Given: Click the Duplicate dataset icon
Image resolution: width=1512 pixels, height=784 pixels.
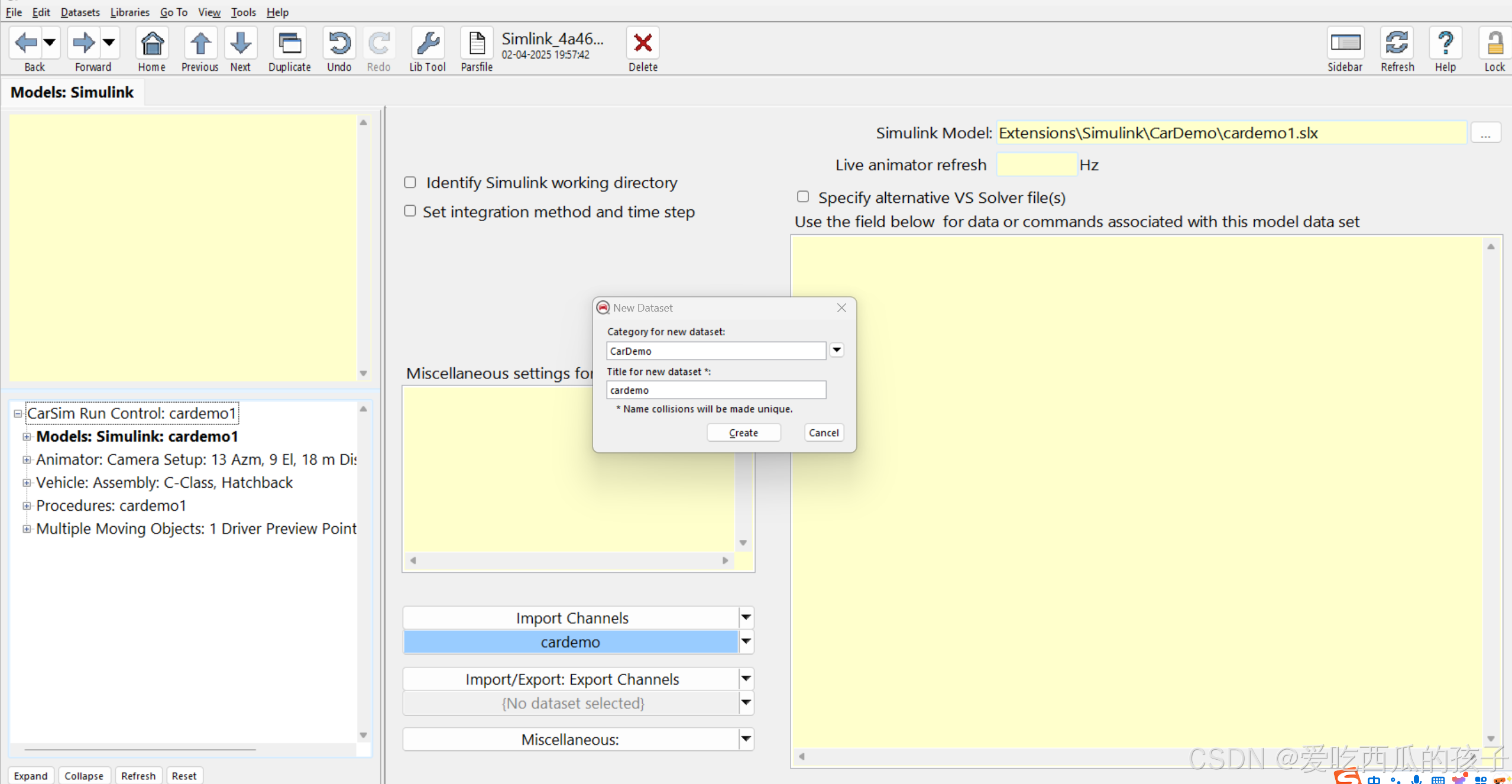Looking at the screenshot, I should [x=289, y=43].
